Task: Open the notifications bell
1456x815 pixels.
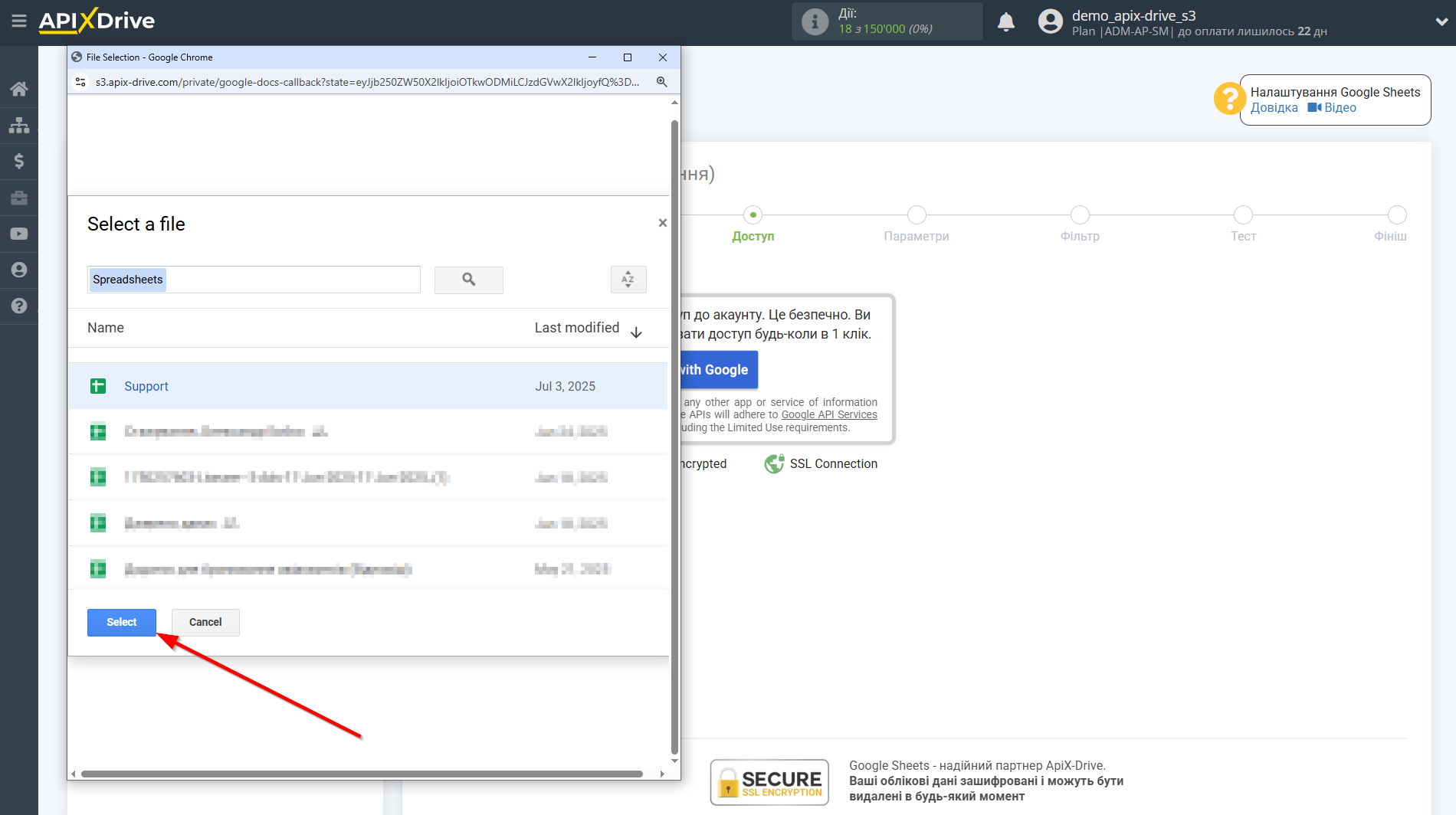Action: 1006,22
